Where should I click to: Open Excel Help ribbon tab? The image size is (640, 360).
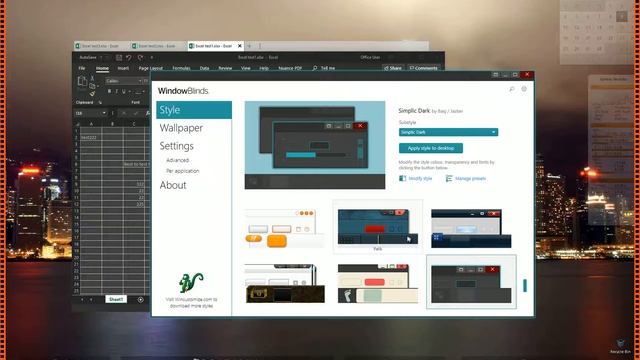coord(264,68)
